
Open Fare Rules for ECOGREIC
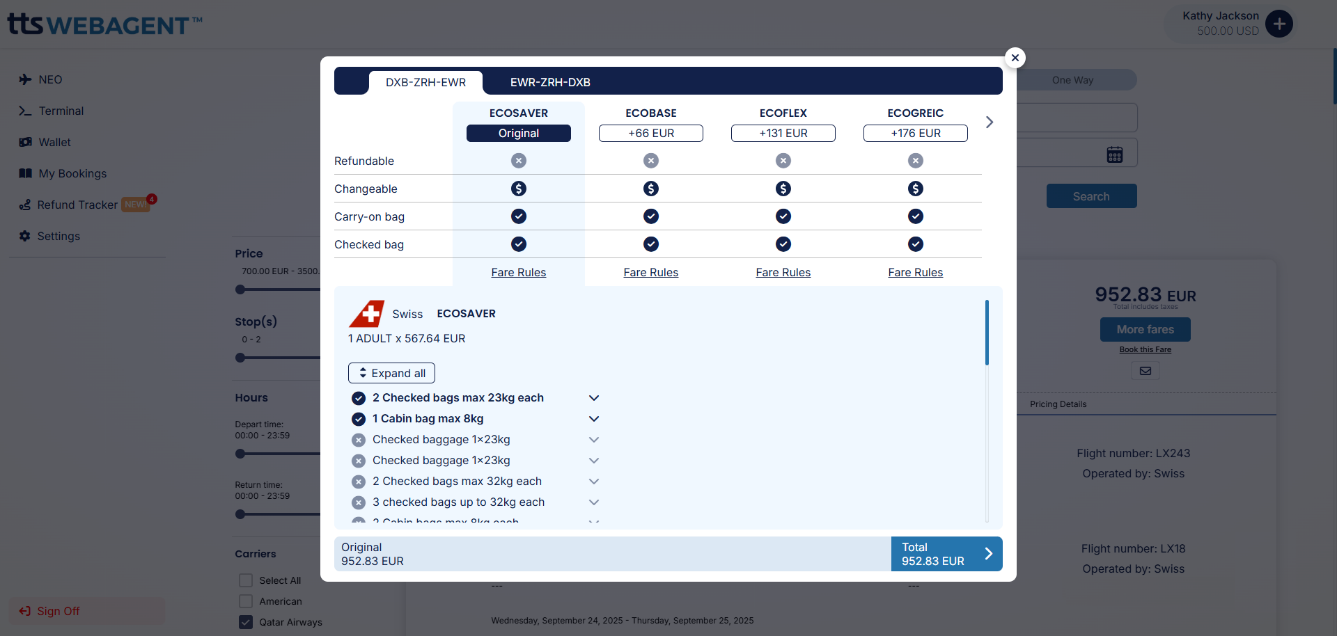pos(915,272)
